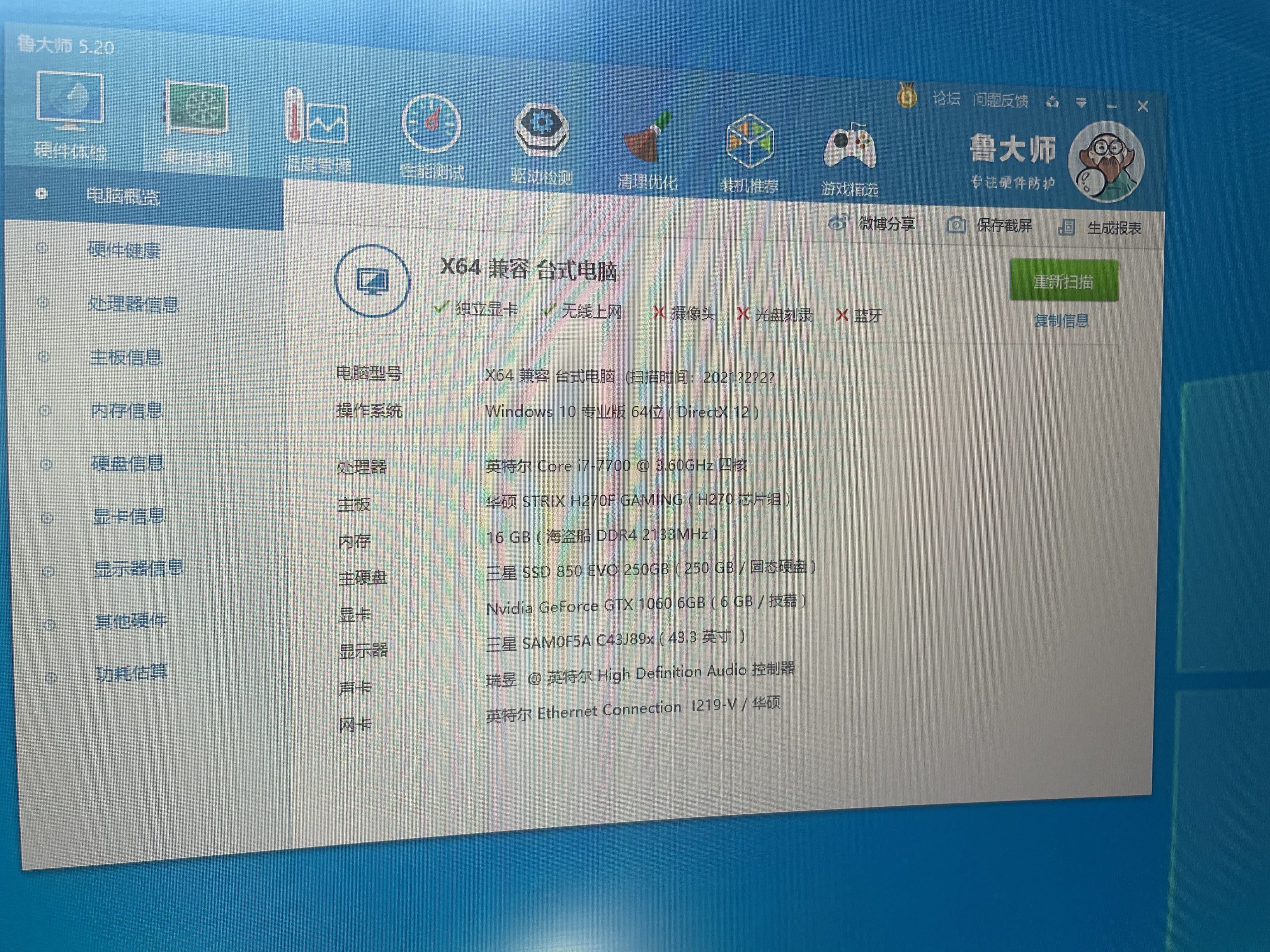Close the 鲁大师 window

coord(1143,107)
